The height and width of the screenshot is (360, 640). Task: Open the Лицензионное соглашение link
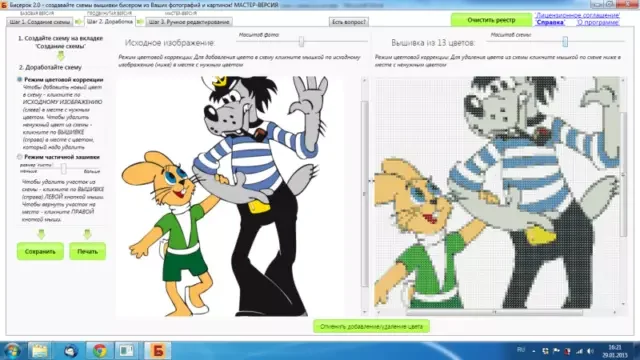577,16
